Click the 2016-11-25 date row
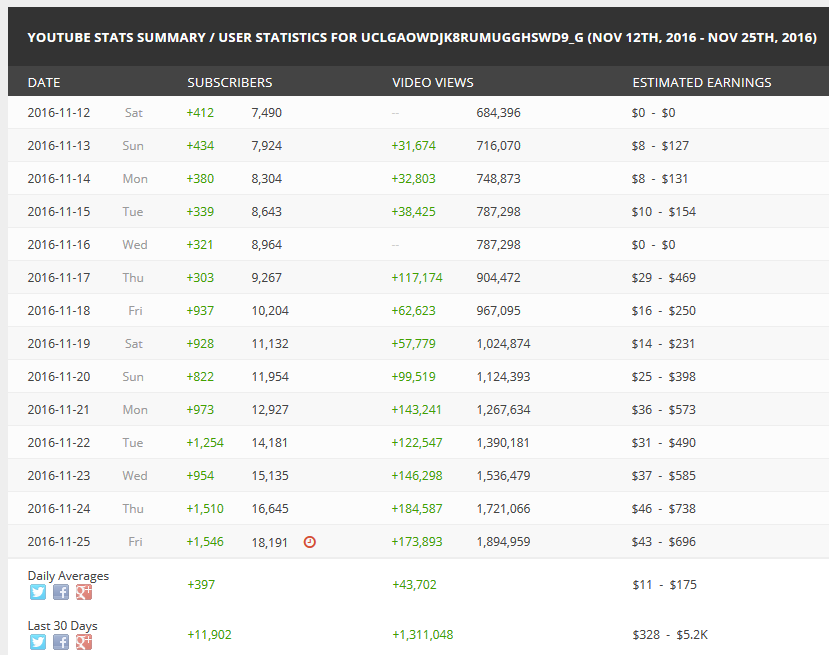The width and height of the screenshot is (829, 655). pyautogui.click(x=418, y=541)
